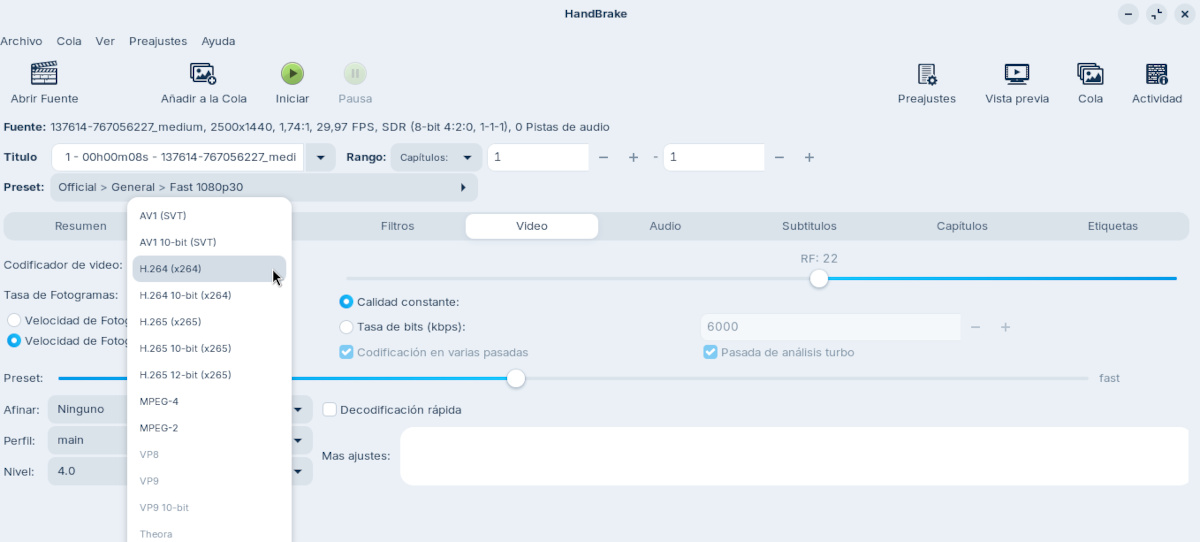Switch to the Audio tab
The image size is (1200, 542).
click(665, 226)
